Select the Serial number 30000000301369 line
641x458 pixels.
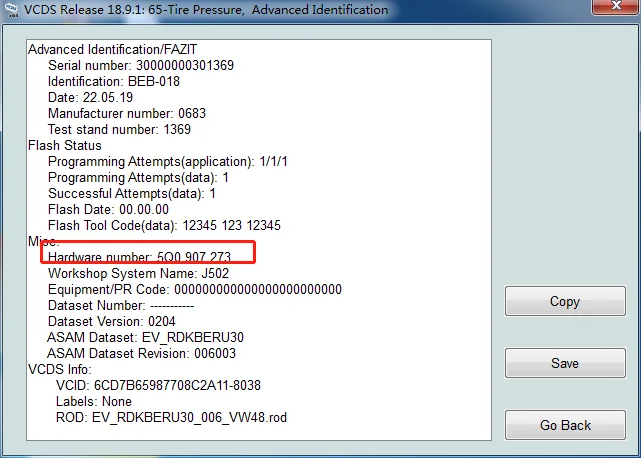(x=141, y=65)
